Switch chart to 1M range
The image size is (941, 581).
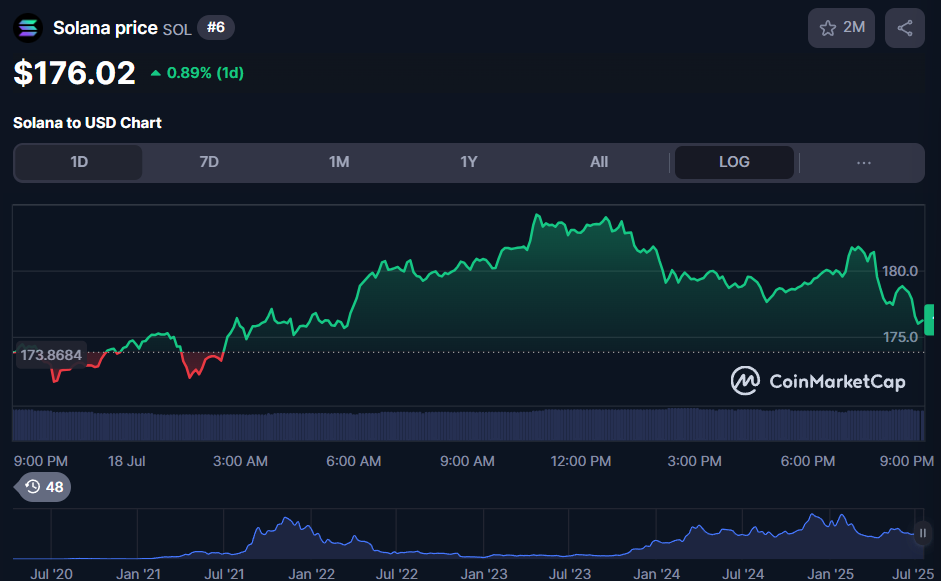pyautogui.click(x=339, y=162)
